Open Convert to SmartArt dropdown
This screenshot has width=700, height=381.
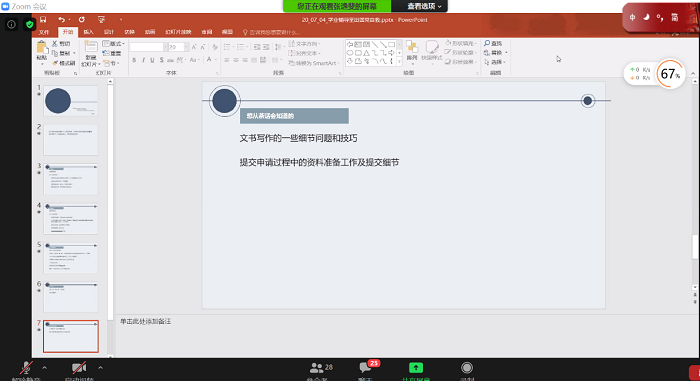coord(314,63)
